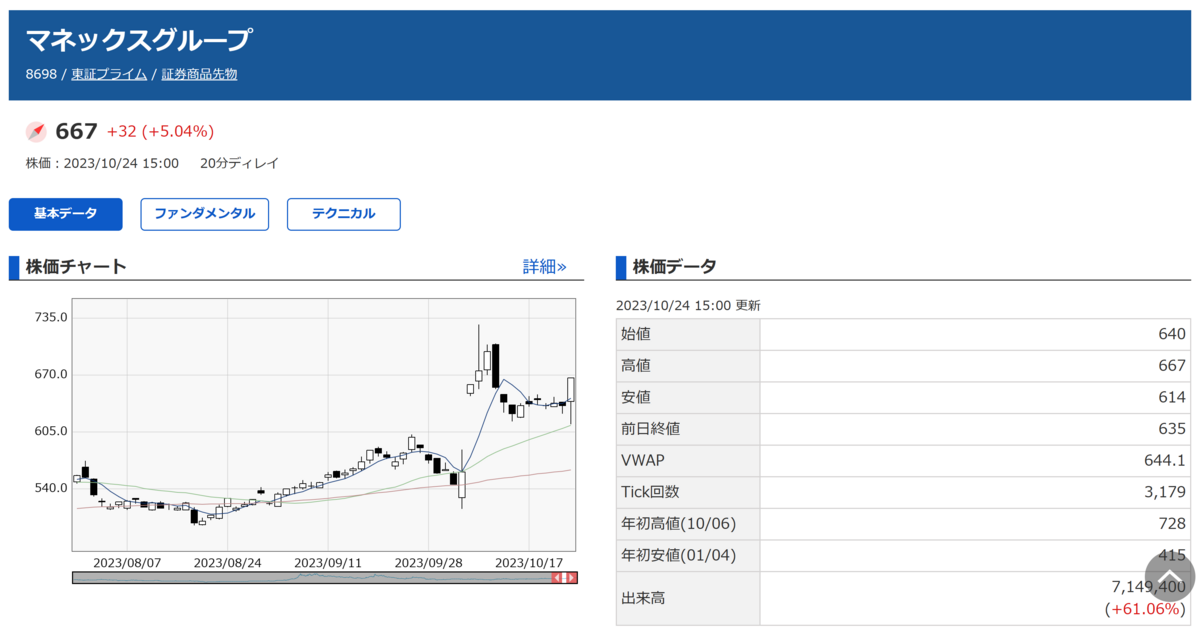Open the 東証プライム link
Image resolution: width=1200 pixels, height=629 pixels.
pyautogui.click(x=109, y=74)
